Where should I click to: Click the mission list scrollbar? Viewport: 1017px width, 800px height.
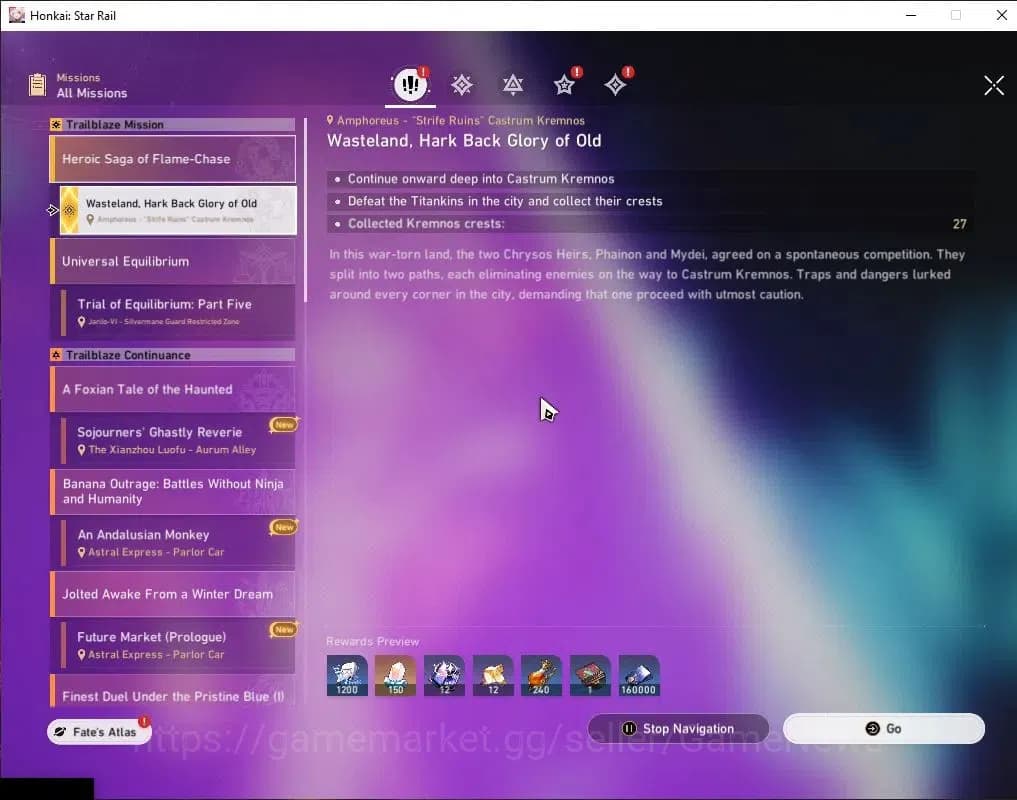click(x=305, y=209)
